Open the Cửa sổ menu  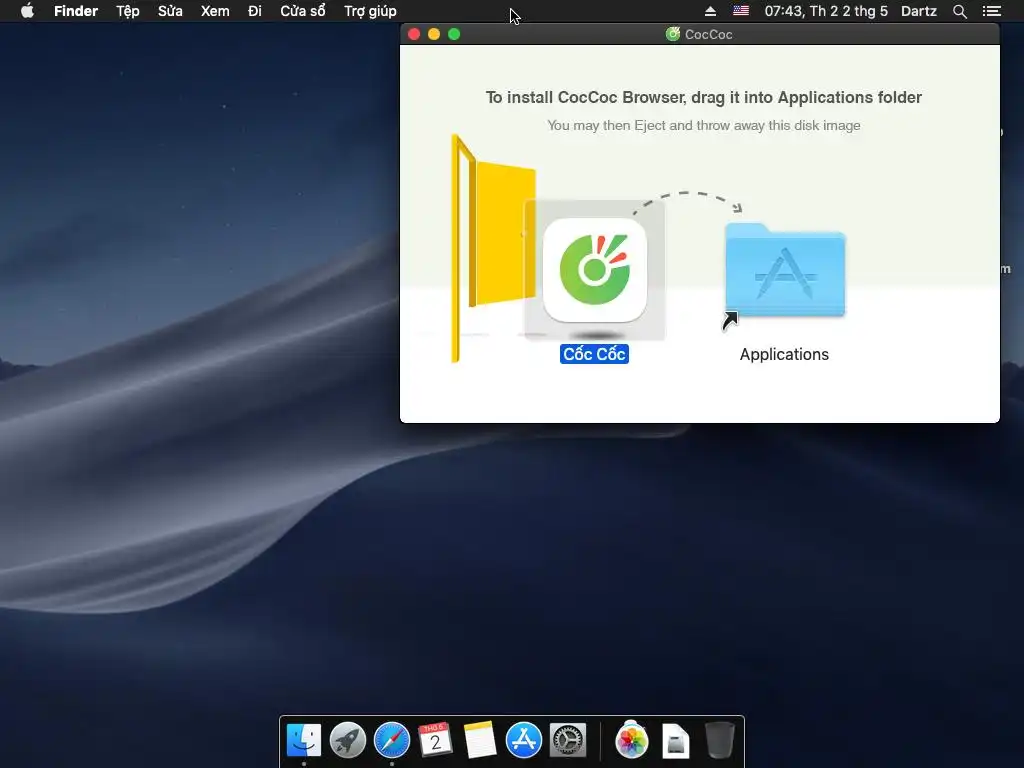tap(302, 11)
